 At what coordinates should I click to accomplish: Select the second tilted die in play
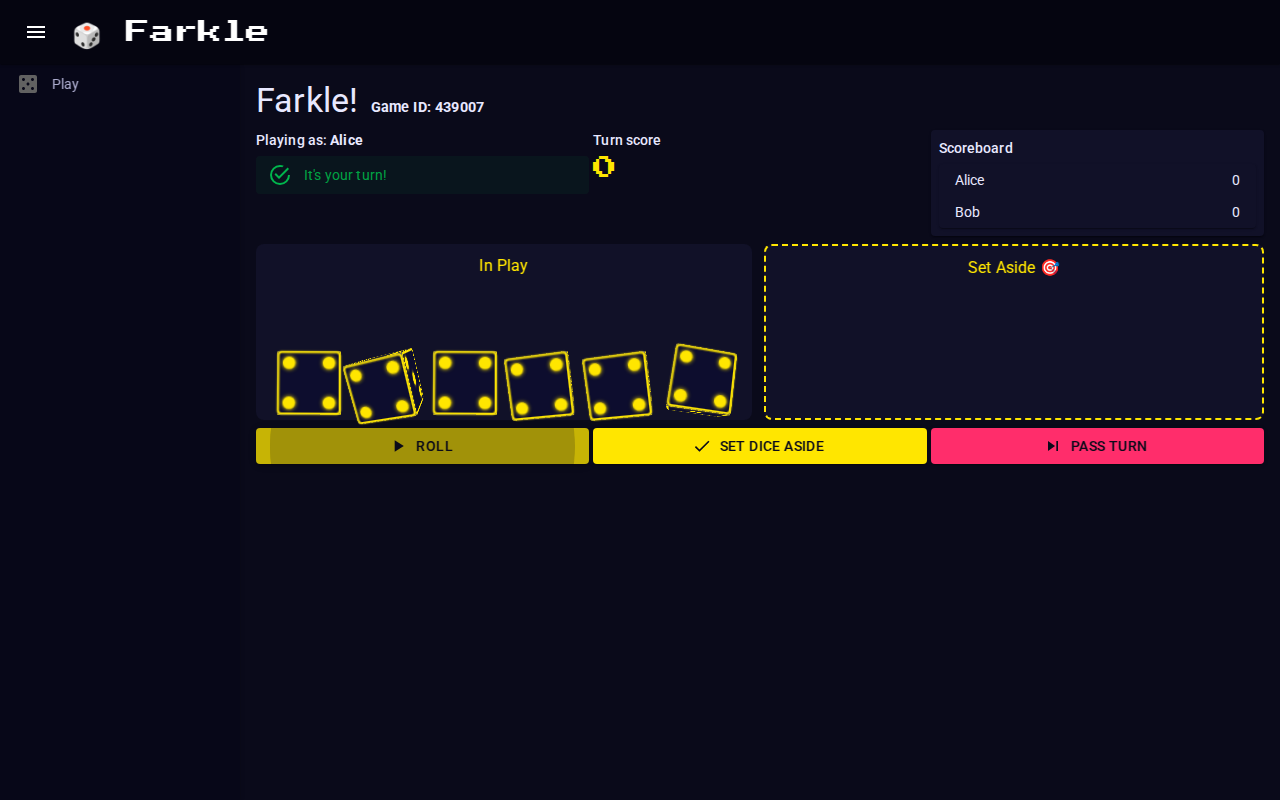[x=382, y=387]
